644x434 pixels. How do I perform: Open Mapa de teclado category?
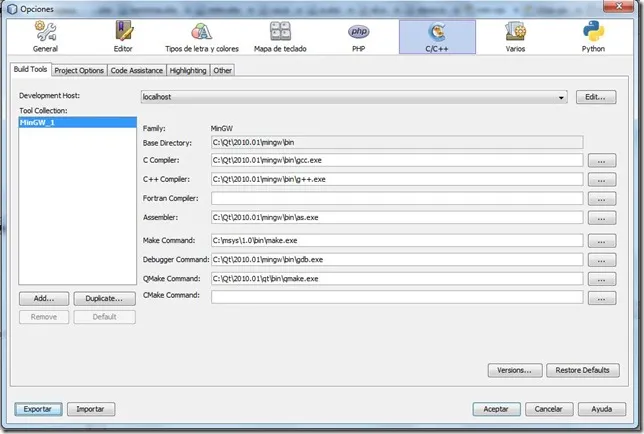pos(280,37)
